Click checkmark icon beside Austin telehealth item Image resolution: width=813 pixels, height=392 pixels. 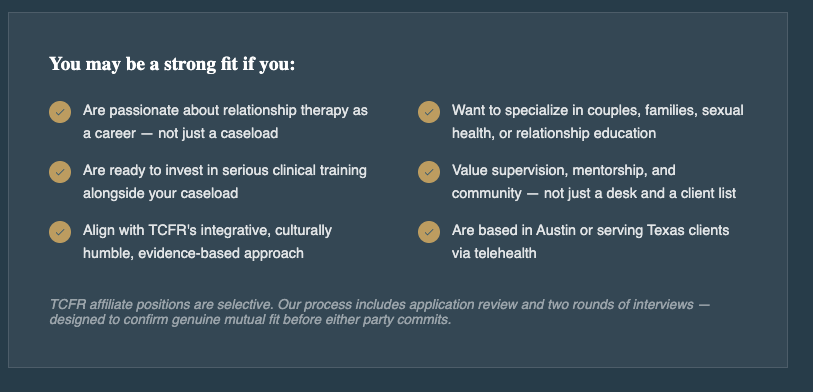point(429,232)
